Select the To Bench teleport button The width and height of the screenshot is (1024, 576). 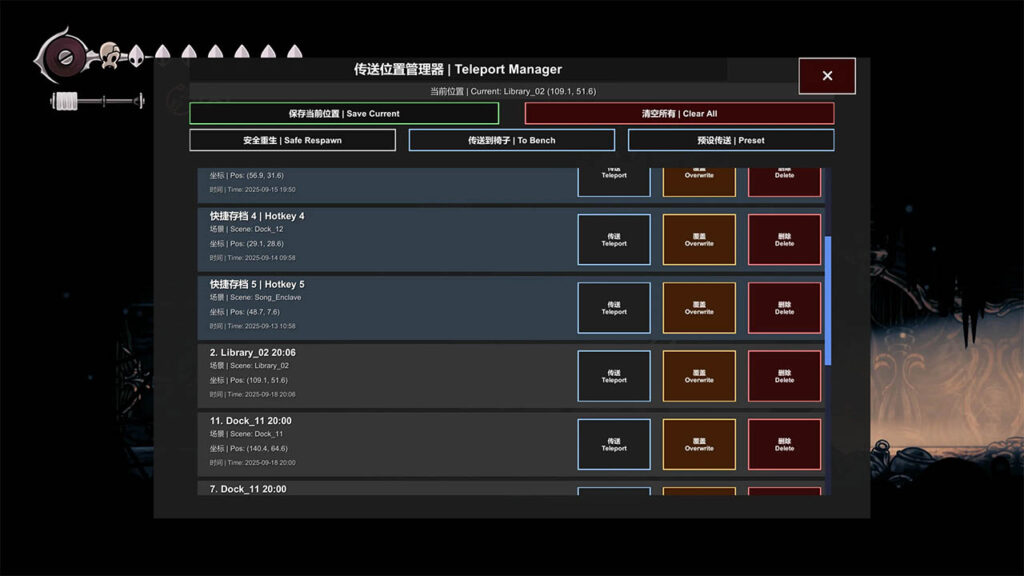[511, 140]
